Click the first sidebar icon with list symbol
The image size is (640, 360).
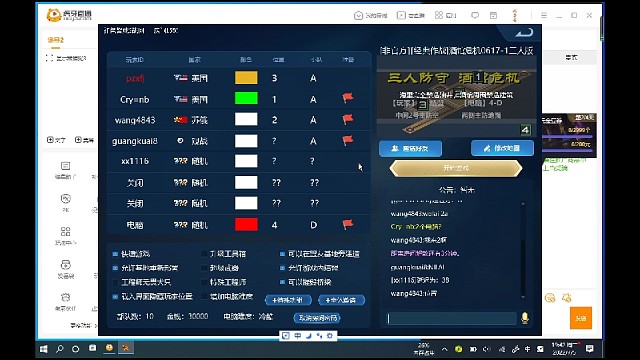65,166
